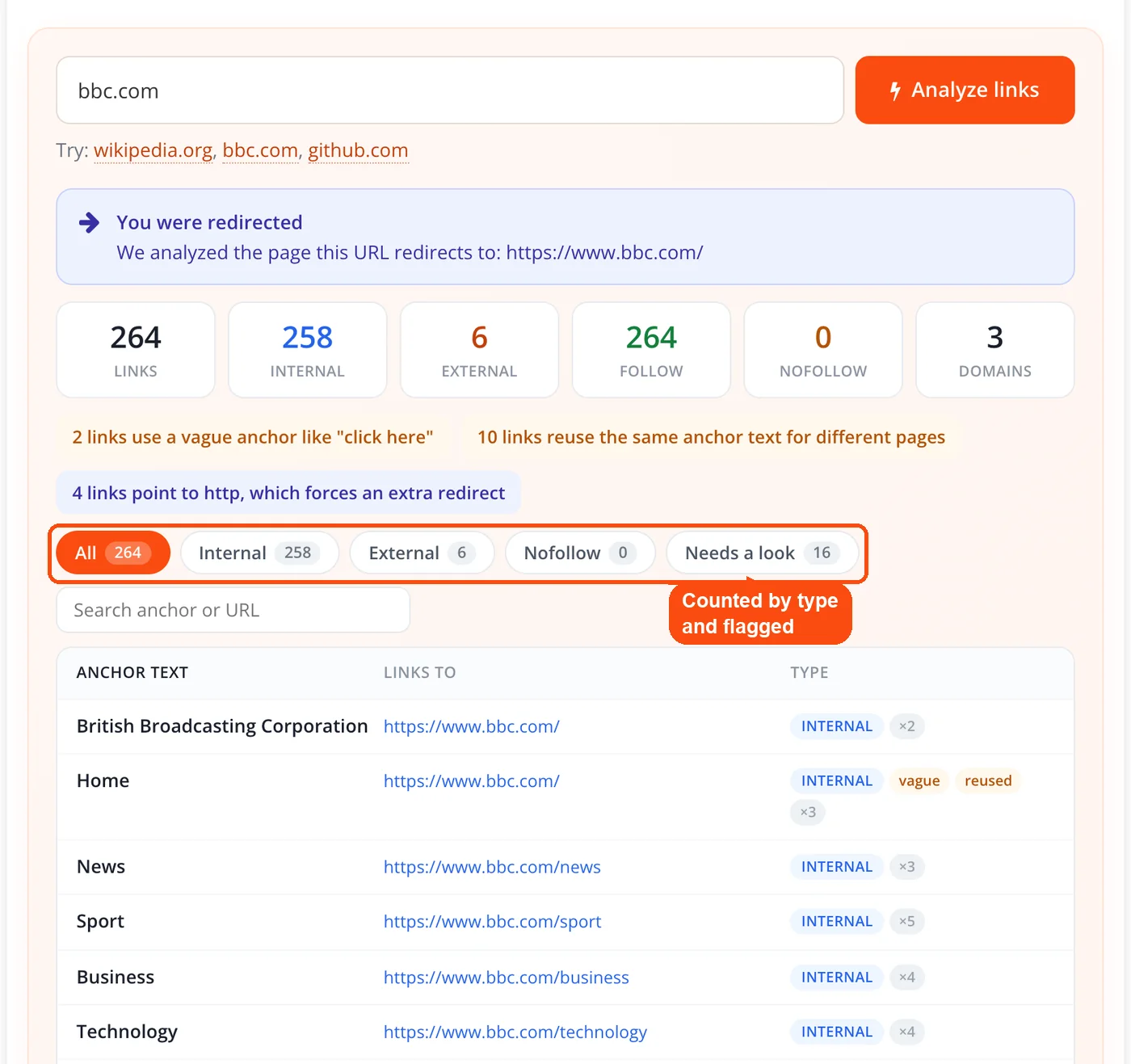Click the ×2 count in British Broadcasting row
The width and height of the screenshot is (1131, 1064).
click(907, 726)
